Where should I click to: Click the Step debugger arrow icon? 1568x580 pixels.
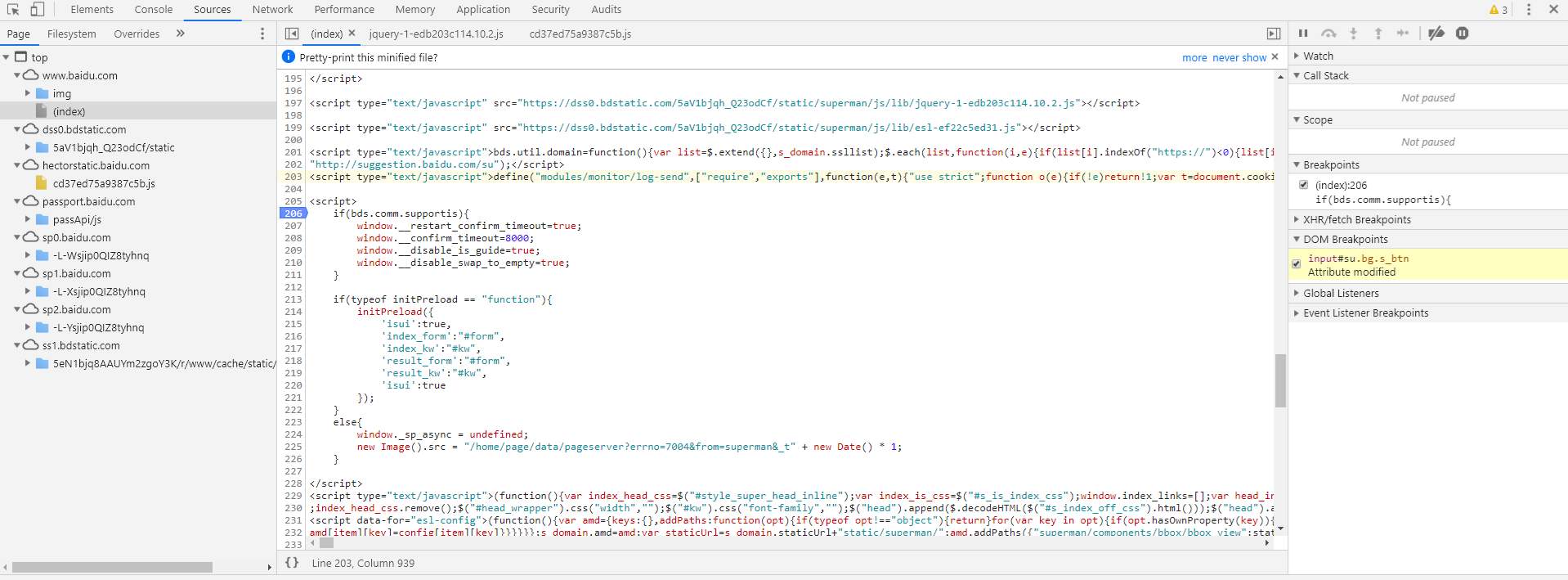click(1403, 34)
